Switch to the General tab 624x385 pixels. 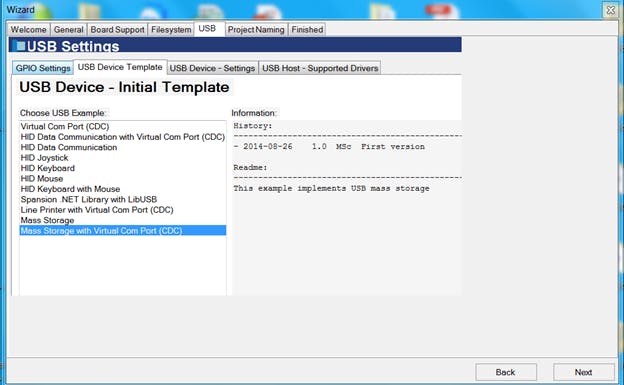(x=68, y=30)
